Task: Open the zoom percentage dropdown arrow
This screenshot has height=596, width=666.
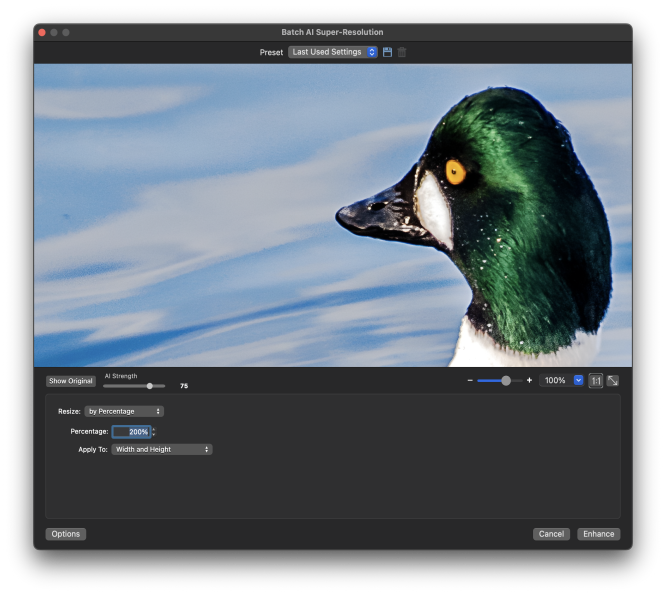Action: pyautogui.click(x=578, y=381)
